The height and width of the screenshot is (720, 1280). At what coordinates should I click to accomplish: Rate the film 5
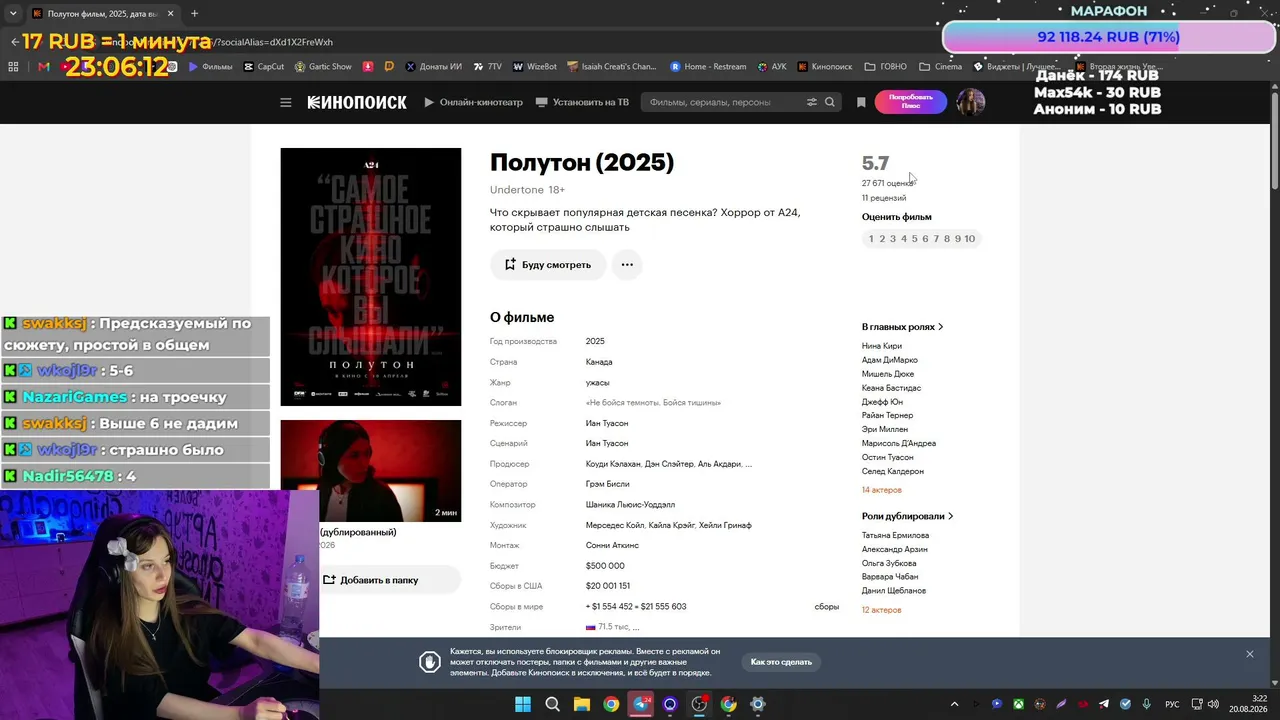[x=914, y=239]
